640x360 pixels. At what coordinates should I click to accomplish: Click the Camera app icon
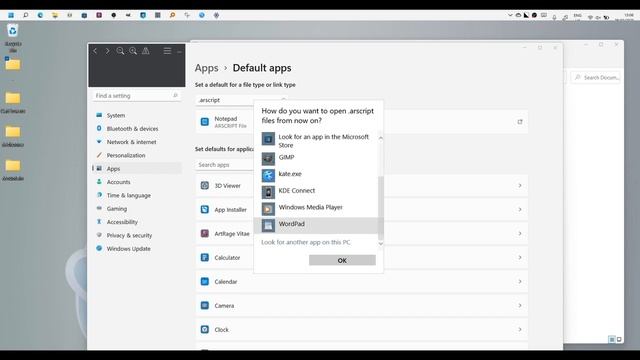coord(204,305)
